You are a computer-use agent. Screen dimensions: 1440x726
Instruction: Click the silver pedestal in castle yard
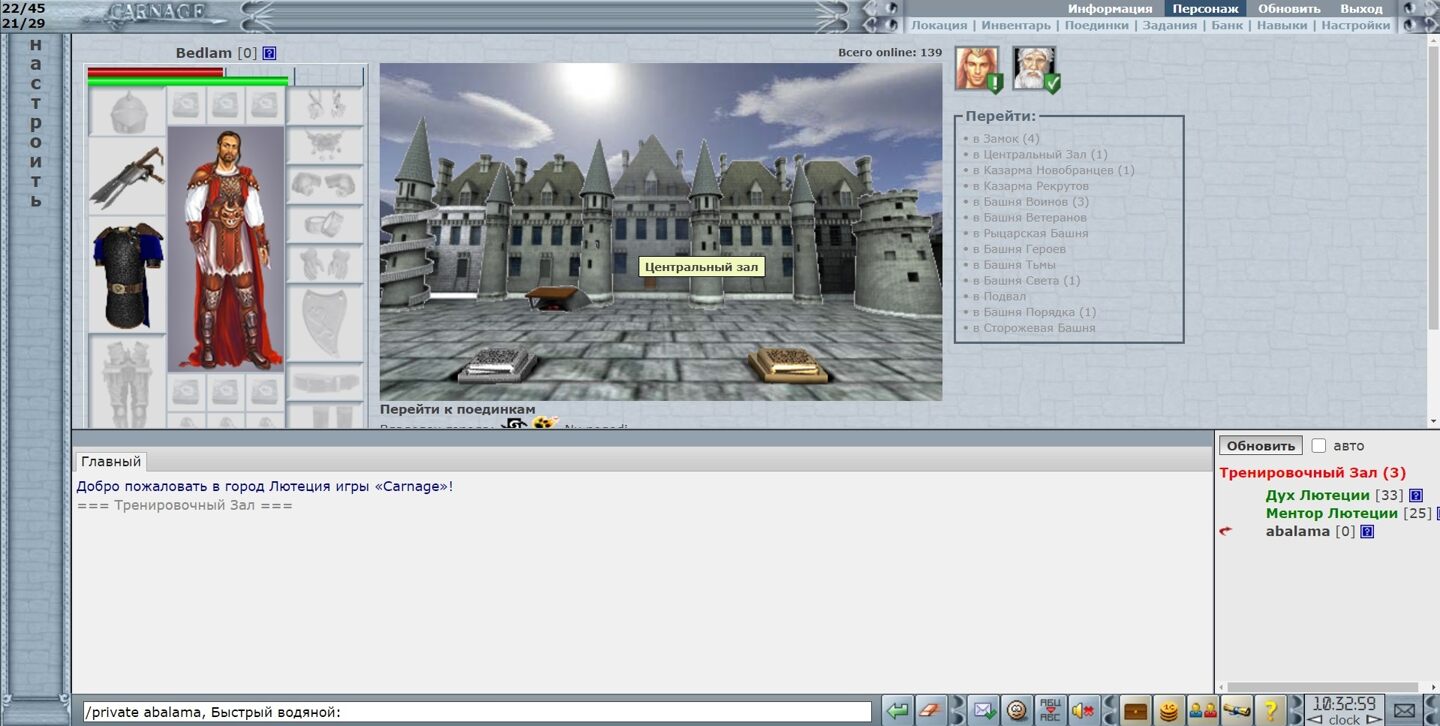pos(497,363)
